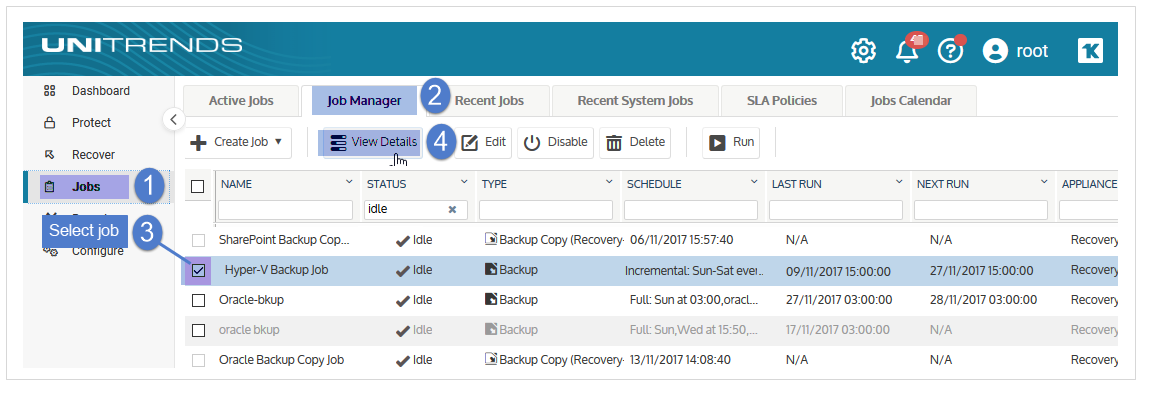Screen dimensions: 1160x399
Task: Click the LAST RUN filter input field
Action: (836, 210)
